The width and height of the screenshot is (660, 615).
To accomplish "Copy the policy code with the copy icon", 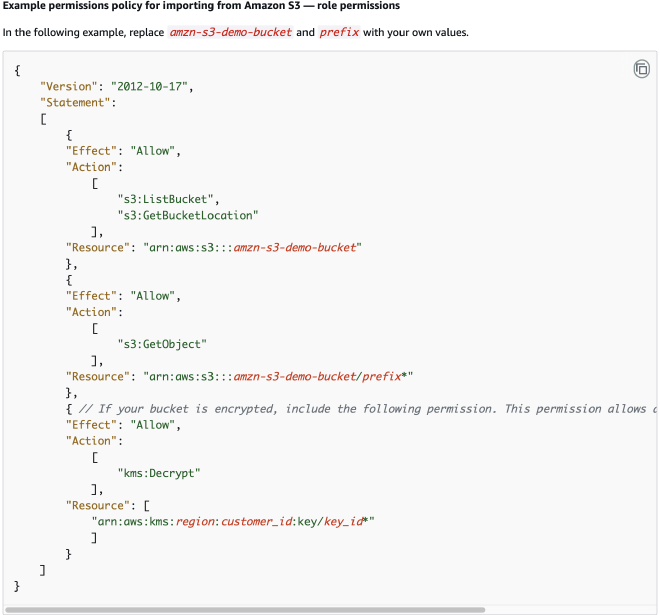I will coord(641,69).
